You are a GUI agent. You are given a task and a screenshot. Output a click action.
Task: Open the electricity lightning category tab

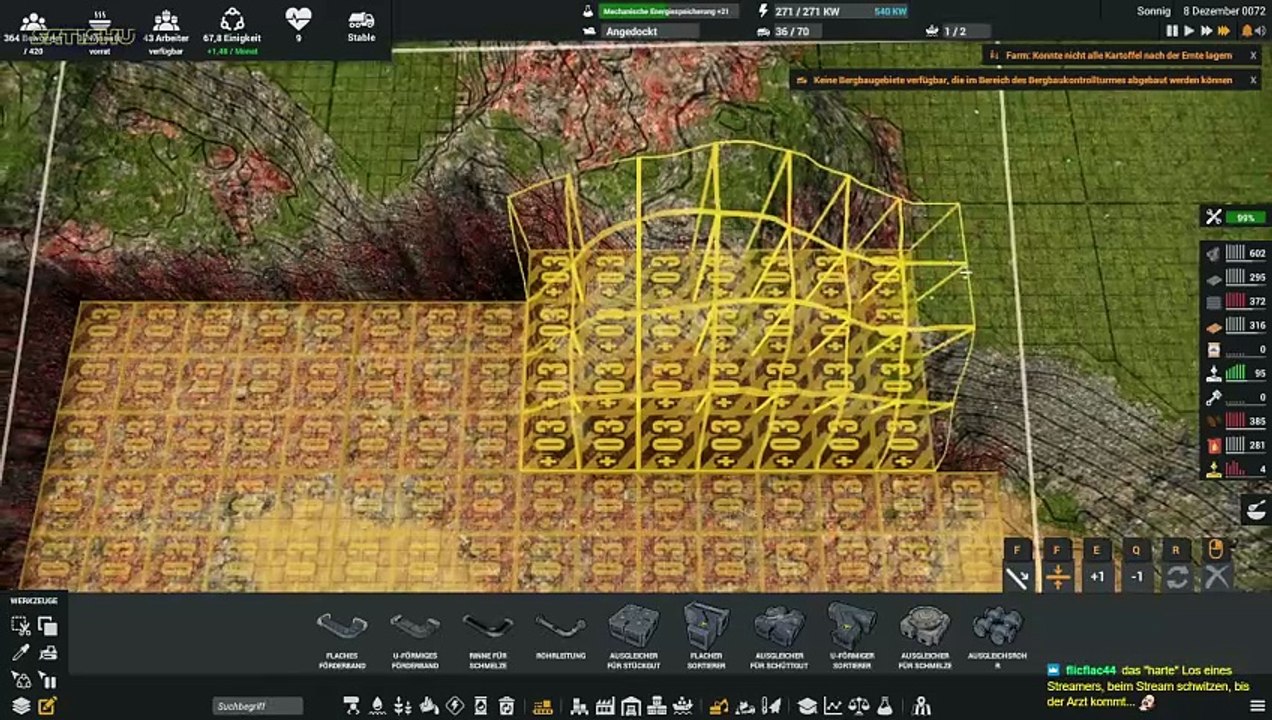coord(455,706)
